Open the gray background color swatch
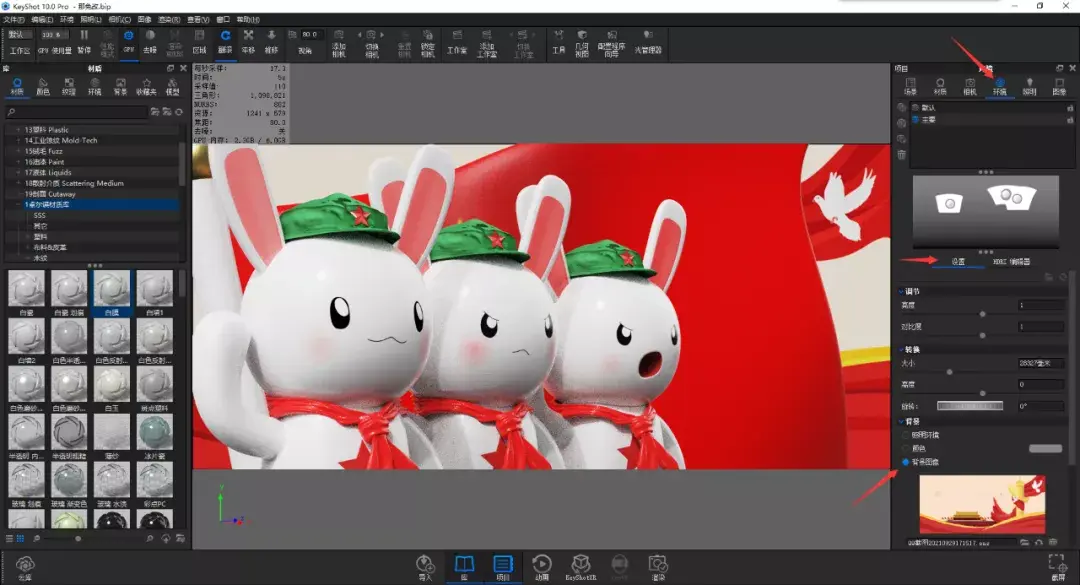This screenshot has width=1080, height=585. coord(1046,449)
